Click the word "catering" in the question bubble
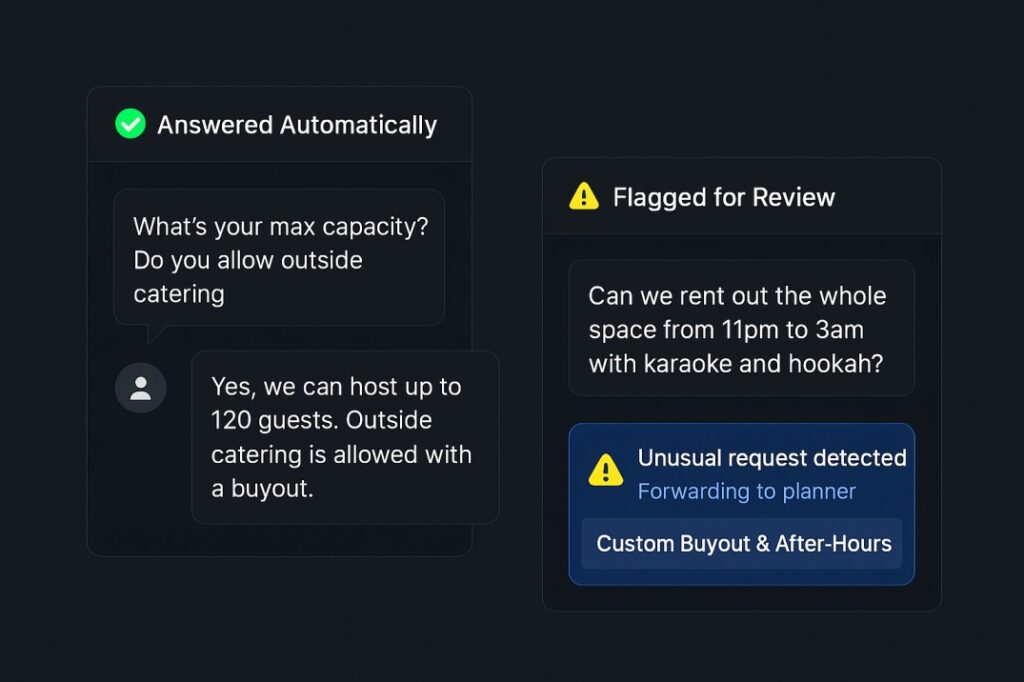The height and width of the screenshot is (682, 1024). pos(179,293)
